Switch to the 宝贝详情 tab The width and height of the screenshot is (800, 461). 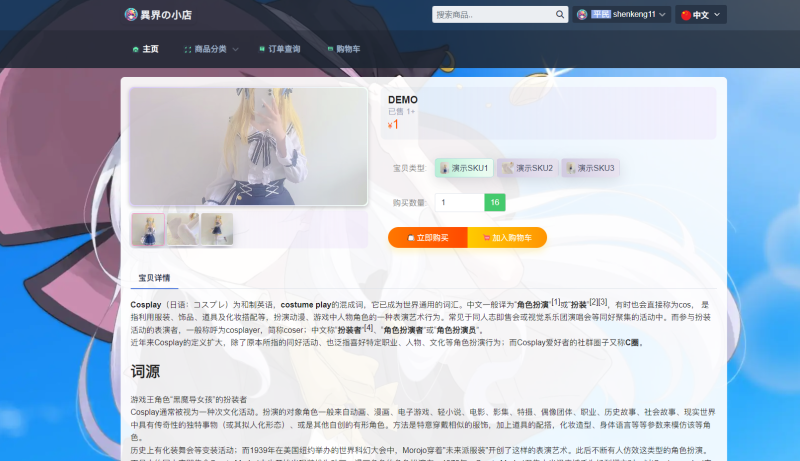(154, 278)
